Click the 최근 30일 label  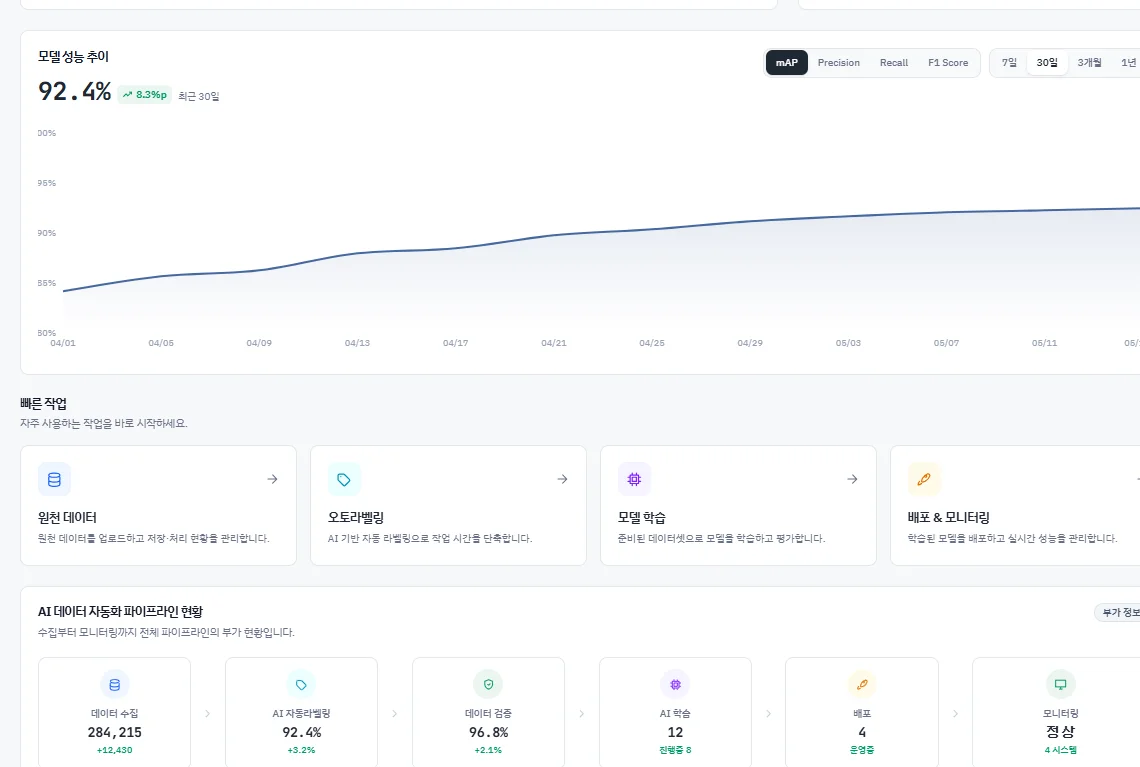(x=198, y=96)
